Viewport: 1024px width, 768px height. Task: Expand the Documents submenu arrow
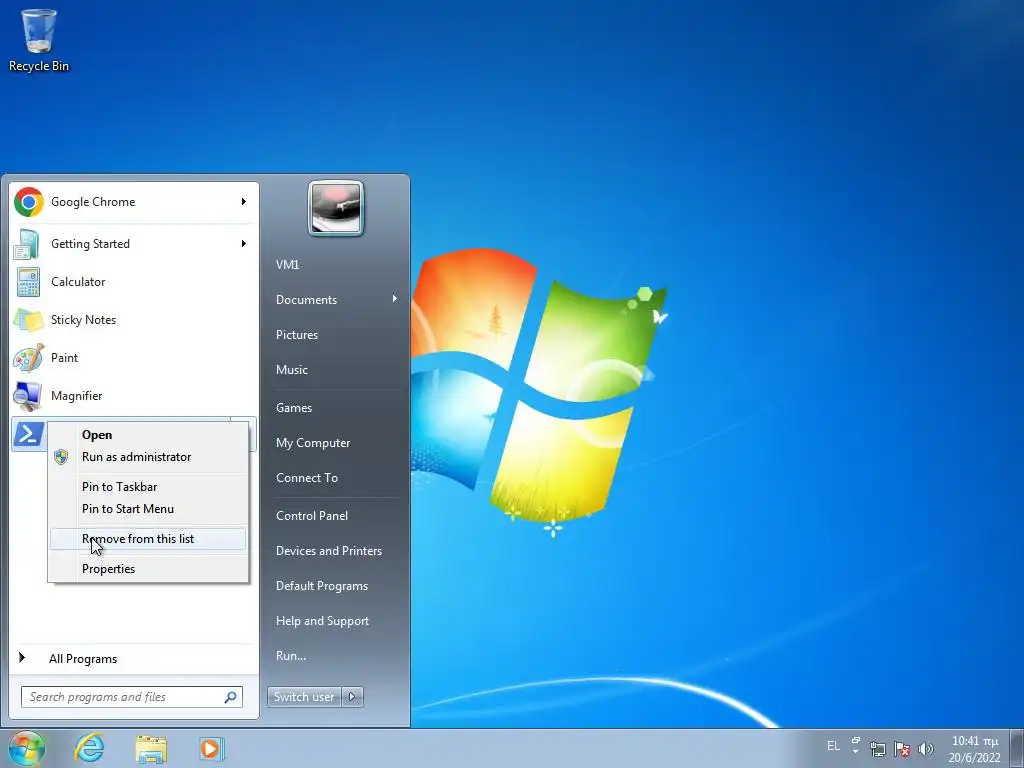pyautogui.click(x=394, y=299)
